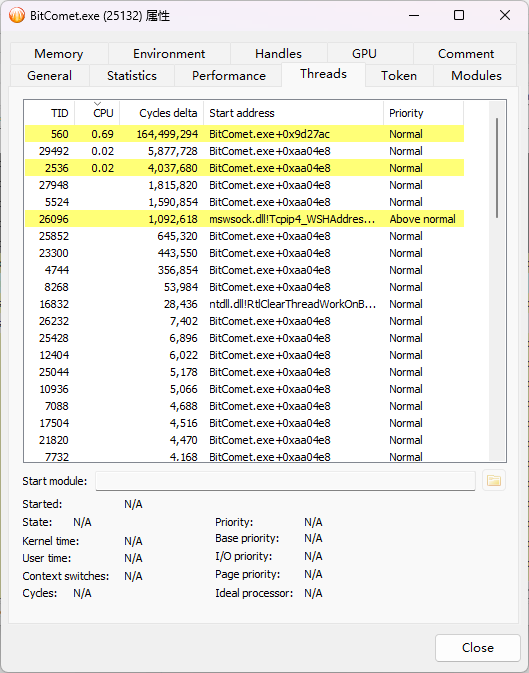The image size is (529, 673).
Task: Click the Start module text field
Action: [x=285, y=481]
